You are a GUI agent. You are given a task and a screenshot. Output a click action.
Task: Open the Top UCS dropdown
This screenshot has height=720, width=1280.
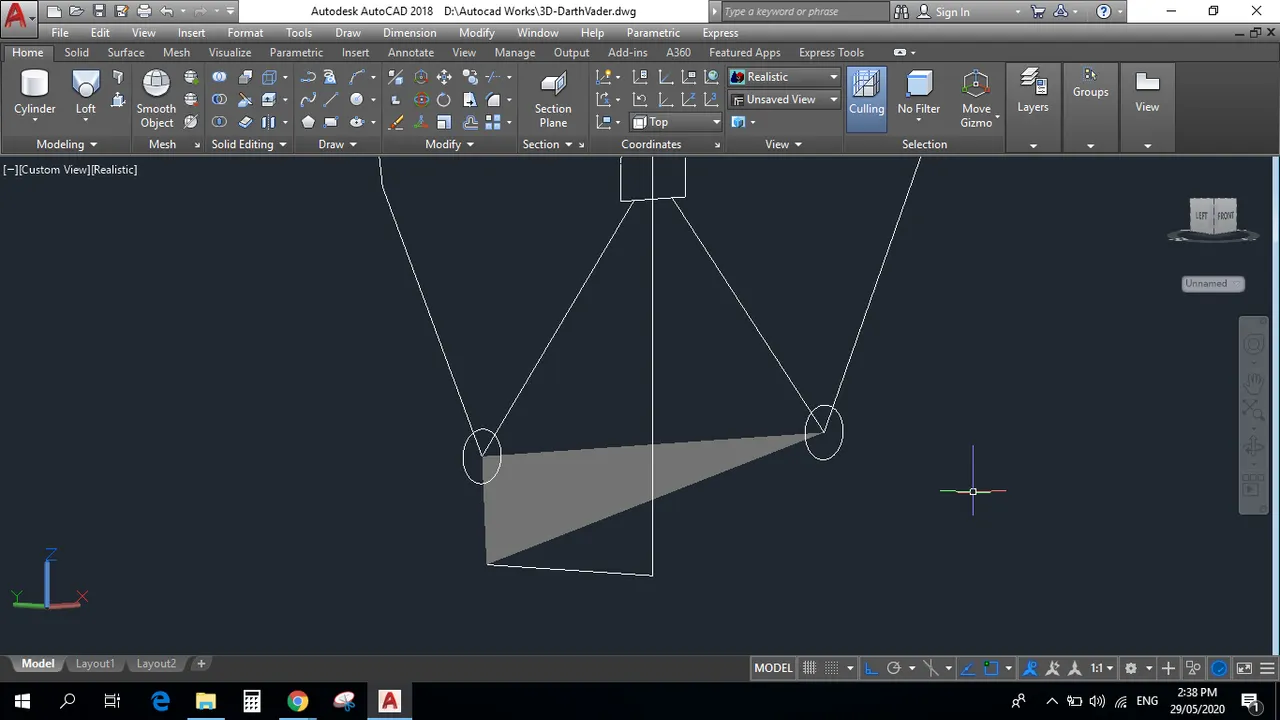coord(676,122)
